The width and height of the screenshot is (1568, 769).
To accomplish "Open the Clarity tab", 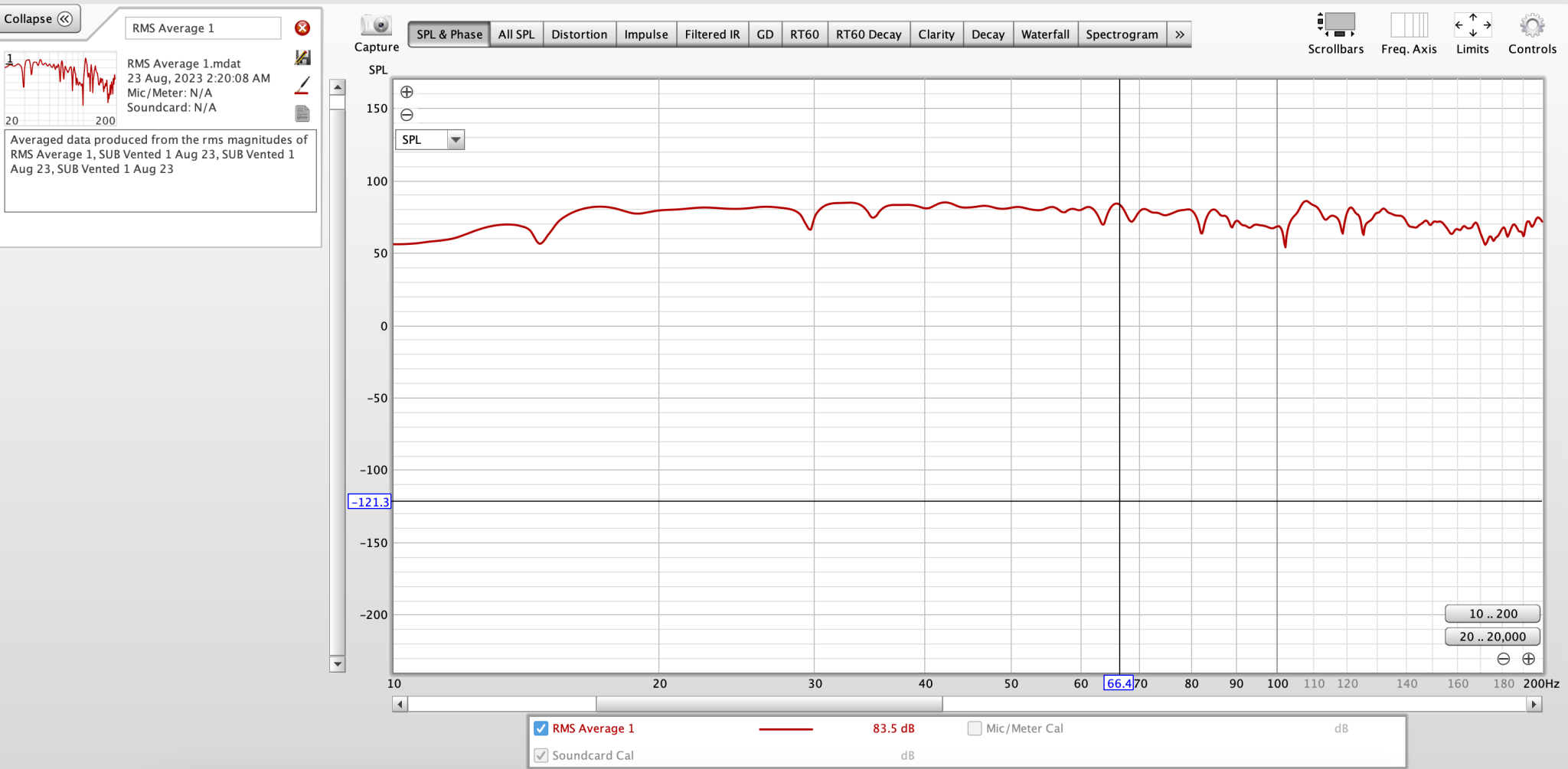I will [936, 34].
